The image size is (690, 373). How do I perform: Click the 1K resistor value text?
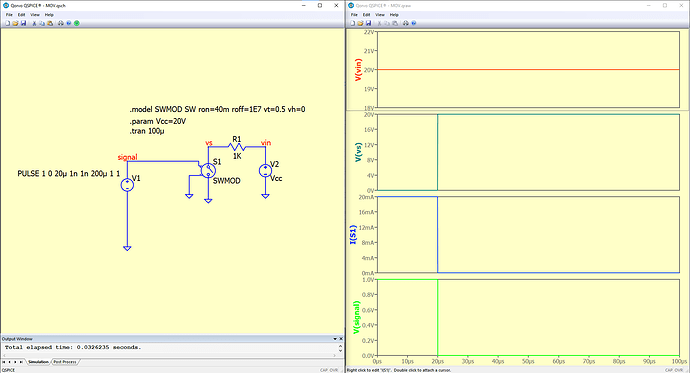[237, 156]
